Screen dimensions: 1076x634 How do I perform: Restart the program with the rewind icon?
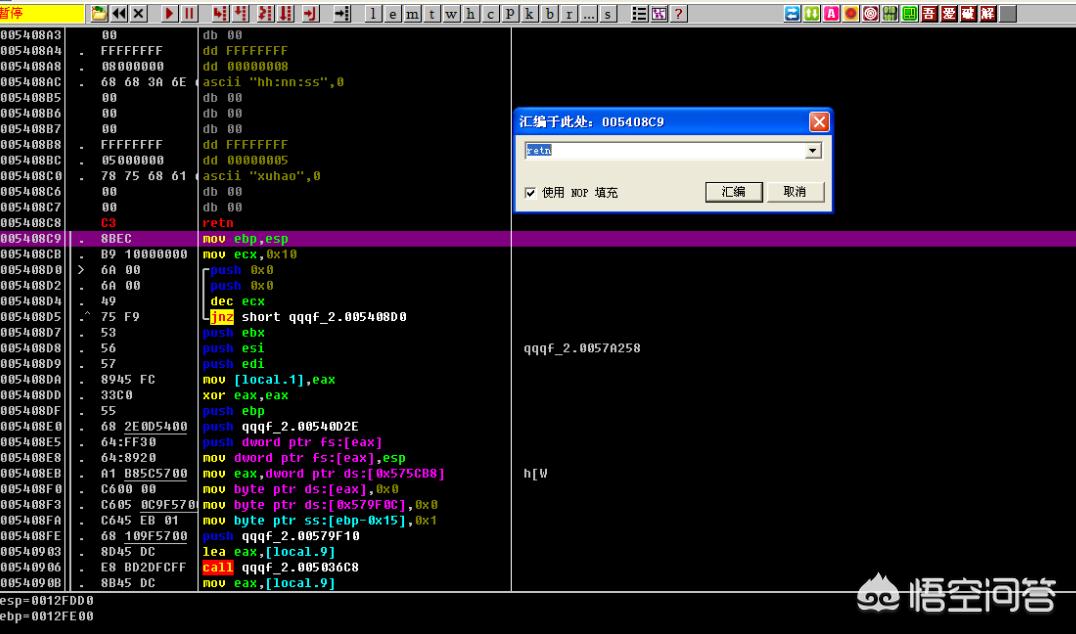point(119,13)
